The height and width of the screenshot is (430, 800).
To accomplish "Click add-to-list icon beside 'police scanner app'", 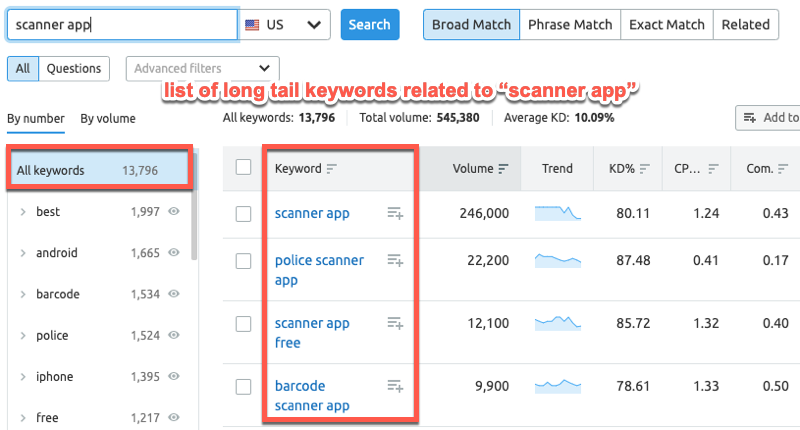I will [395, 261].
